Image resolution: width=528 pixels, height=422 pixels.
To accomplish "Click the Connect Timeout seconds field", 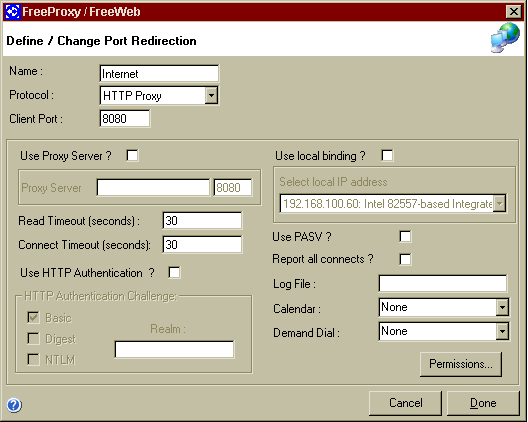I will click(x=202, y=245).
